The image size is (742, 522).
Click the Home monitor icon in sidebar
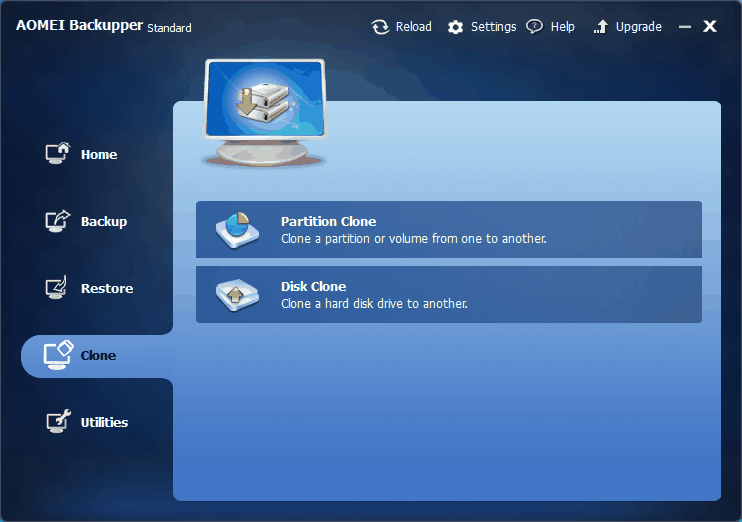point(58,153)
